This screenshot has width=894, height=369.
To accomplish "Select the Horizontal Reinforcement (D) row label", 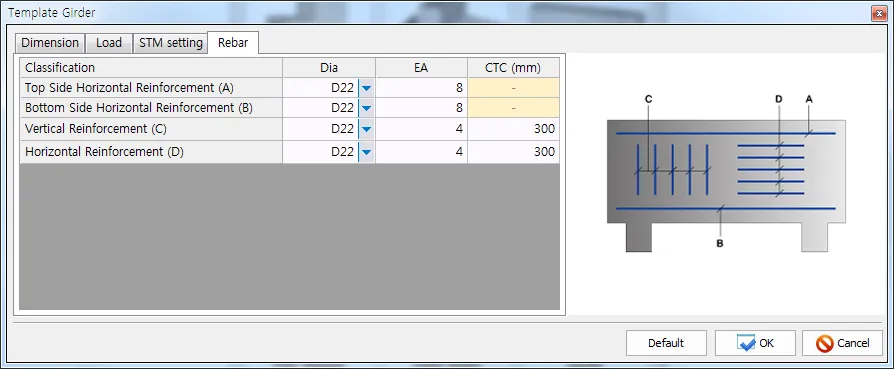I will [151, 152].
